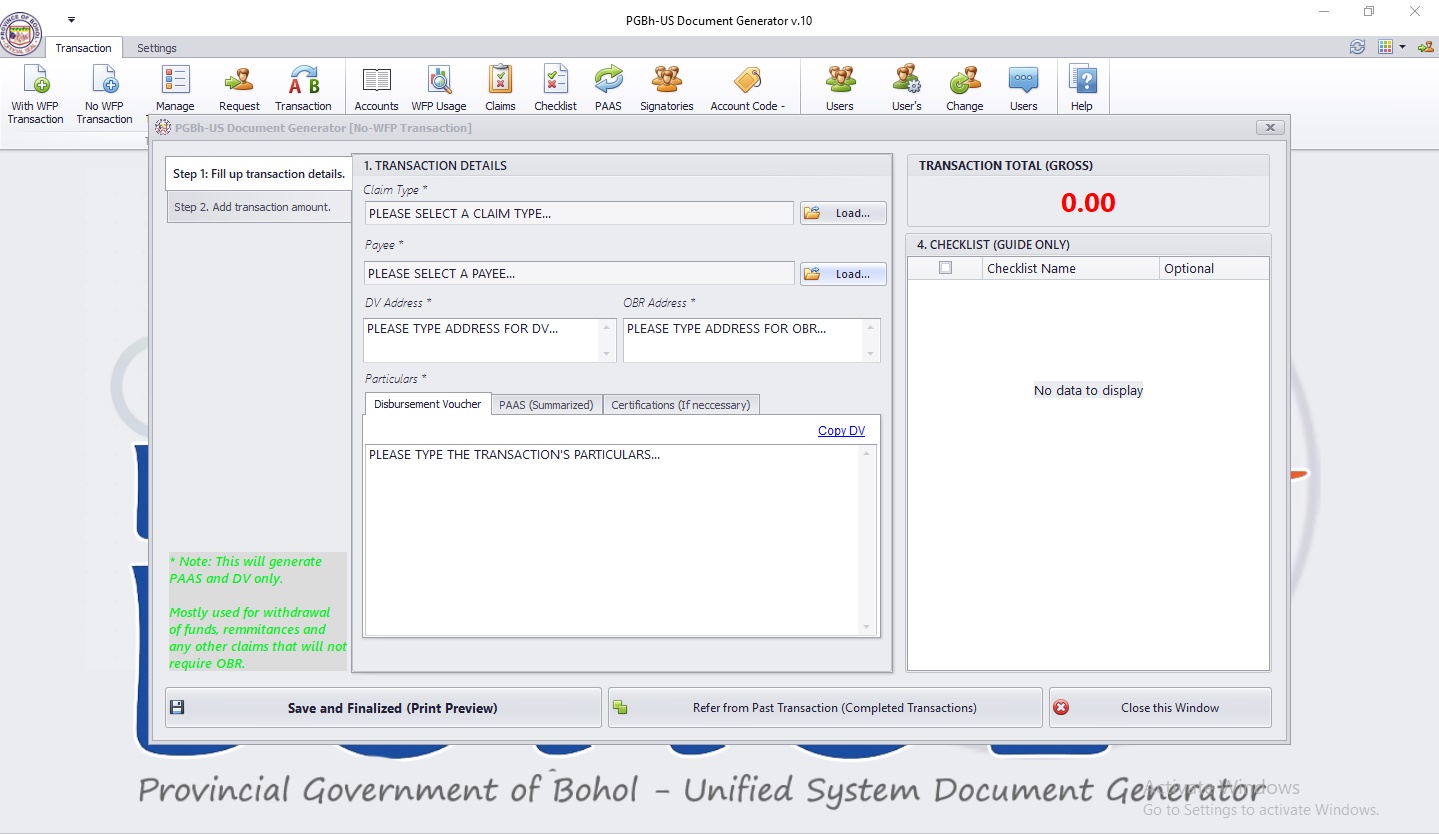Click the Payee field
Image resolution: width=1439 pixels, height=834 pixels.
579,273
